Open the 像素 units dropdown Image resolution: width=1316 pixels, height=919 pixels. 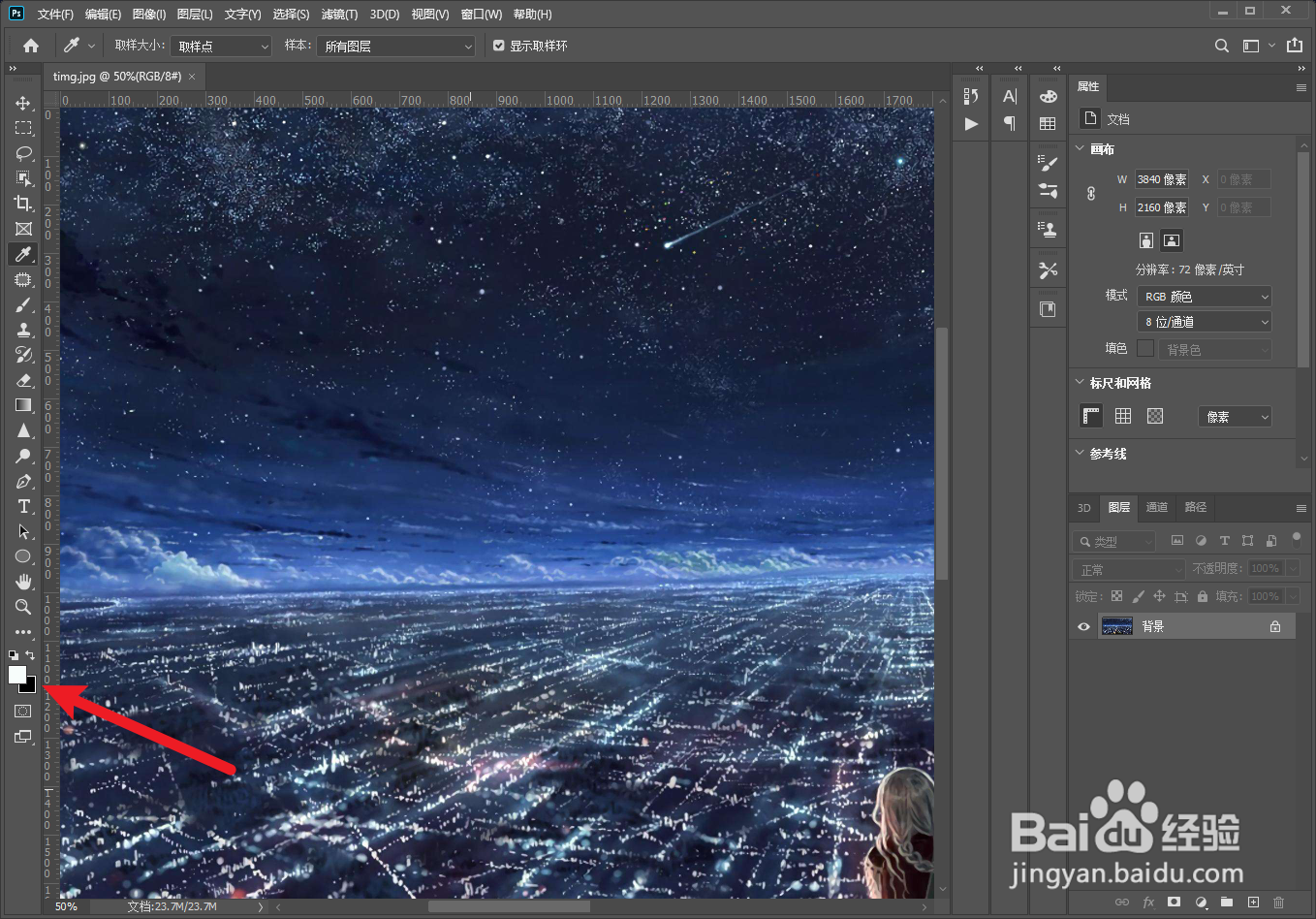click(x=1235, y=417)
